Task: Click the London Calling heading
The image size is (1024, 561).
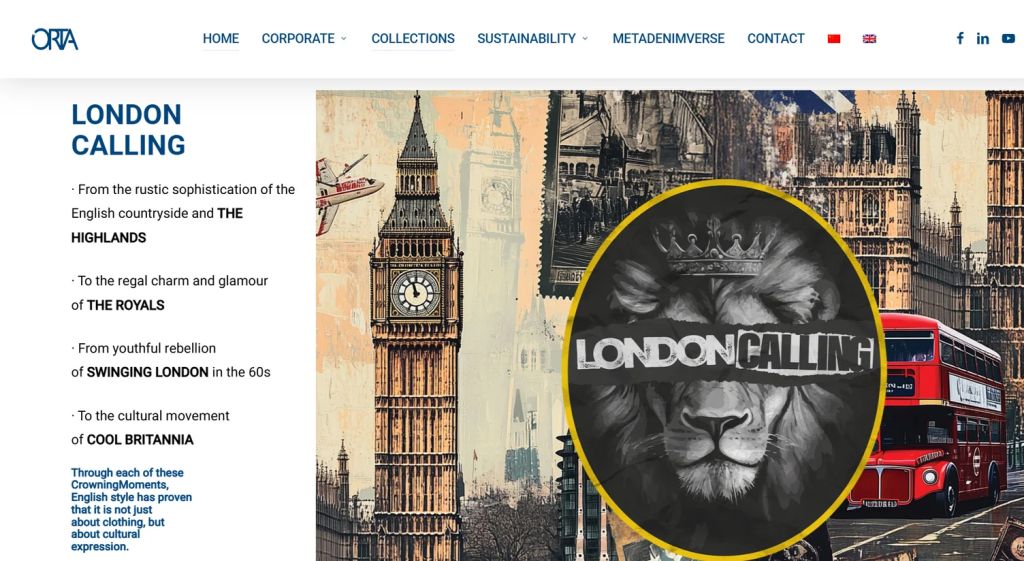Action: coord(128,129)
